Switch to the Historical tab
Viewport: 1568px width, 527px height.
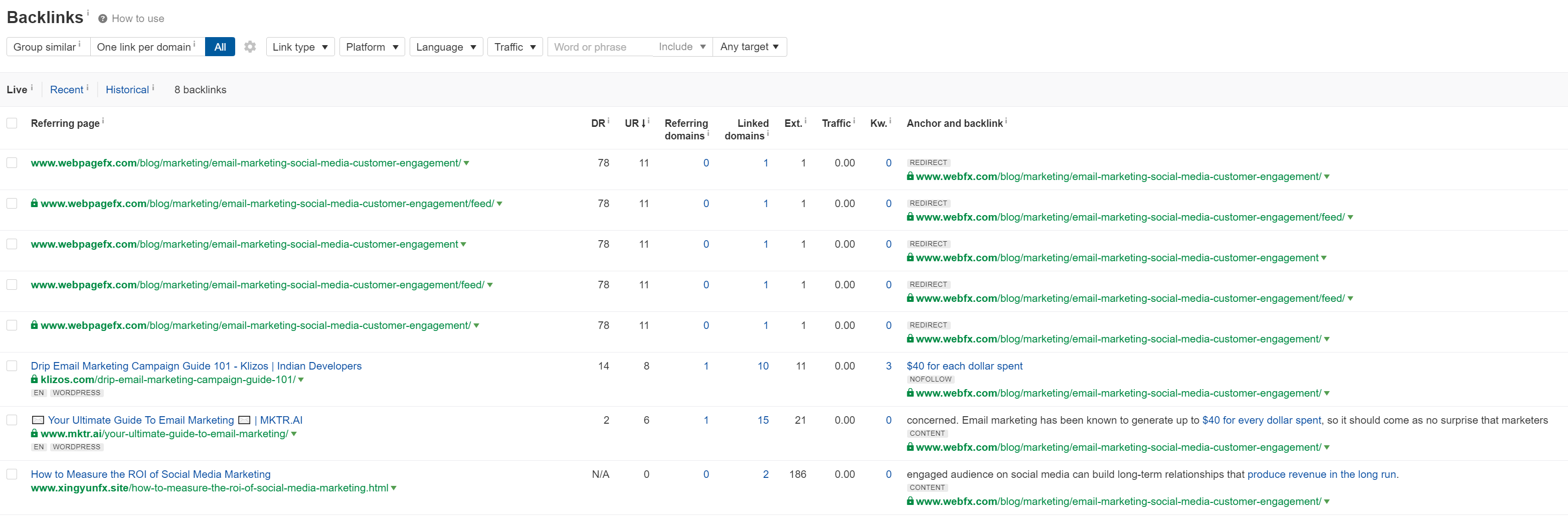click(x=127, y=90)
